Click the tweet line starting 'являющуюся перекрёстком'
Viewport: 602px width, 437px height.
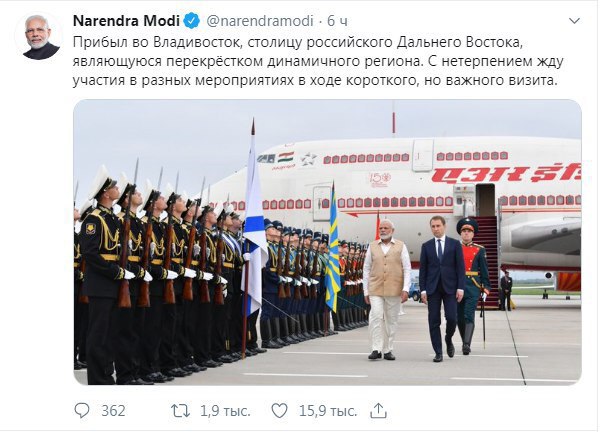[x=318, y=61]
